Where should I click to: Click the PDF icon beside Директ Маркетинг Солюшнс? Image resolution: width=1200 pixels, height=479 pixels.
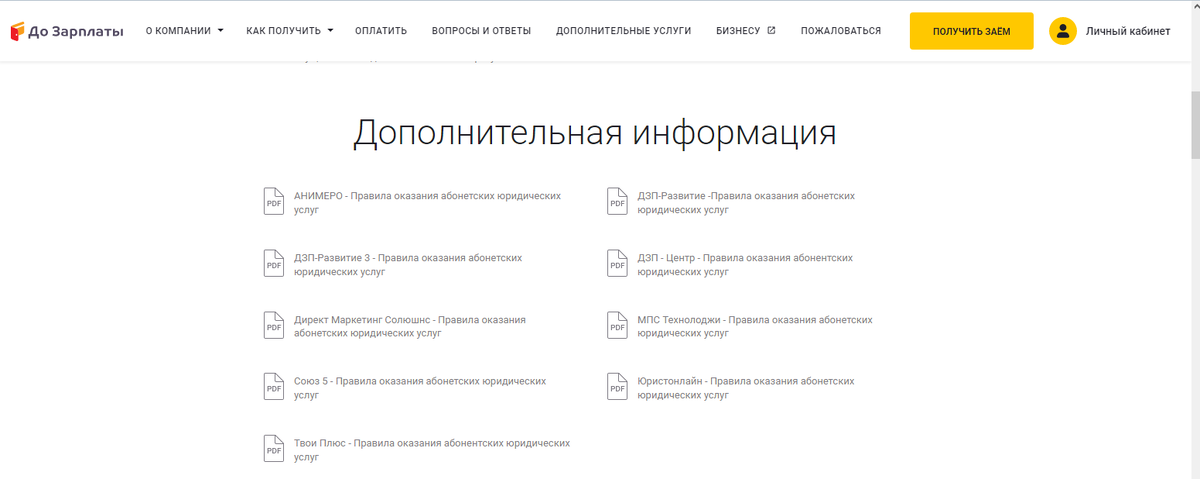(273, 325)
